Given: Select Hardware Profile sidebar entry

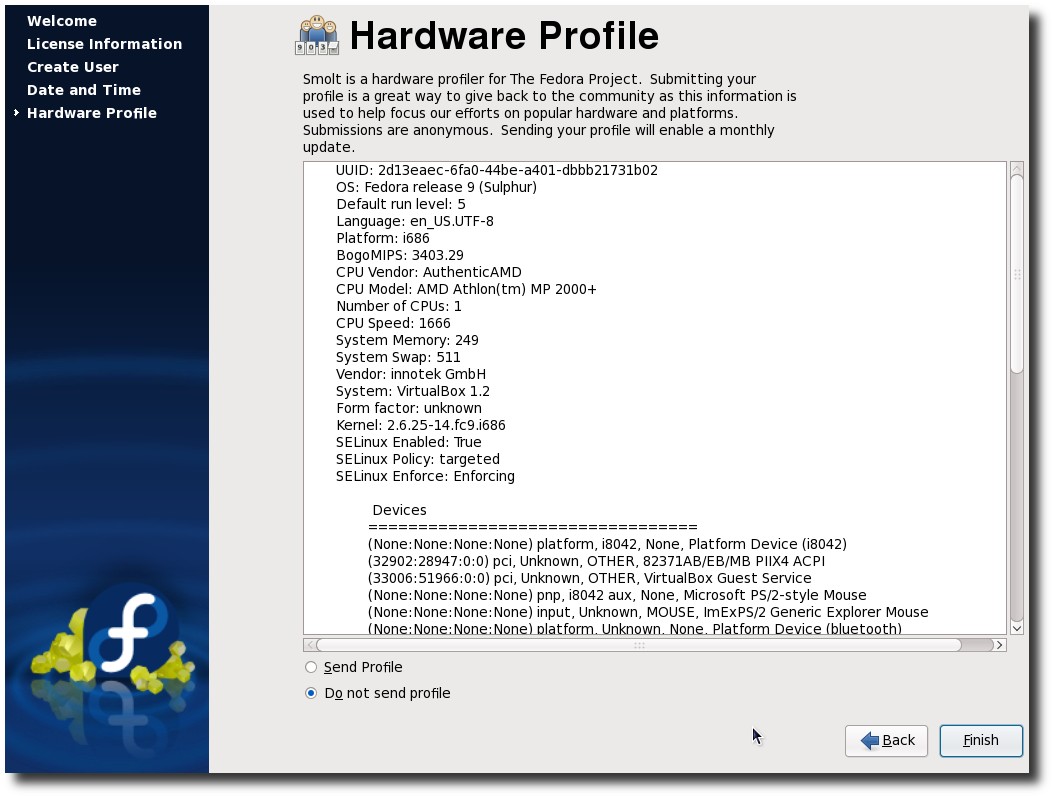Looking at the screenshot, I should coord(91,113).
